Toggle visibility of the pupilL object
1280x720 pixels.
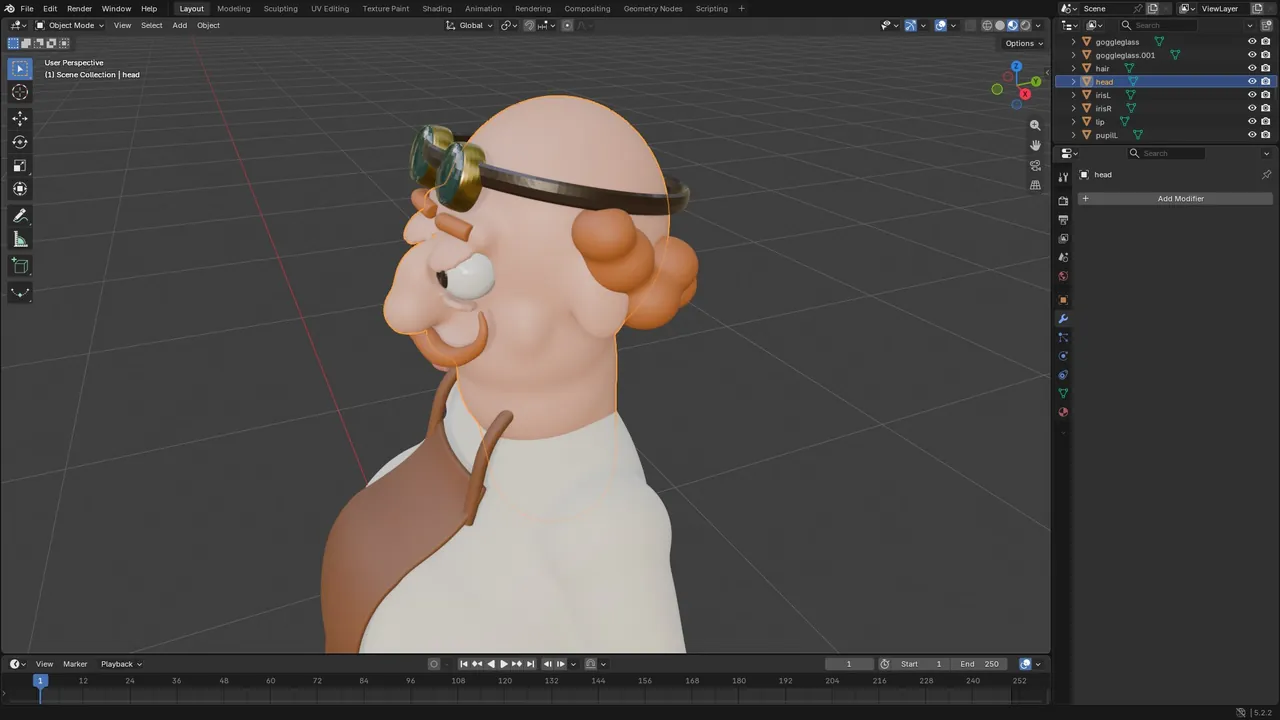[x=1252, y=135]
